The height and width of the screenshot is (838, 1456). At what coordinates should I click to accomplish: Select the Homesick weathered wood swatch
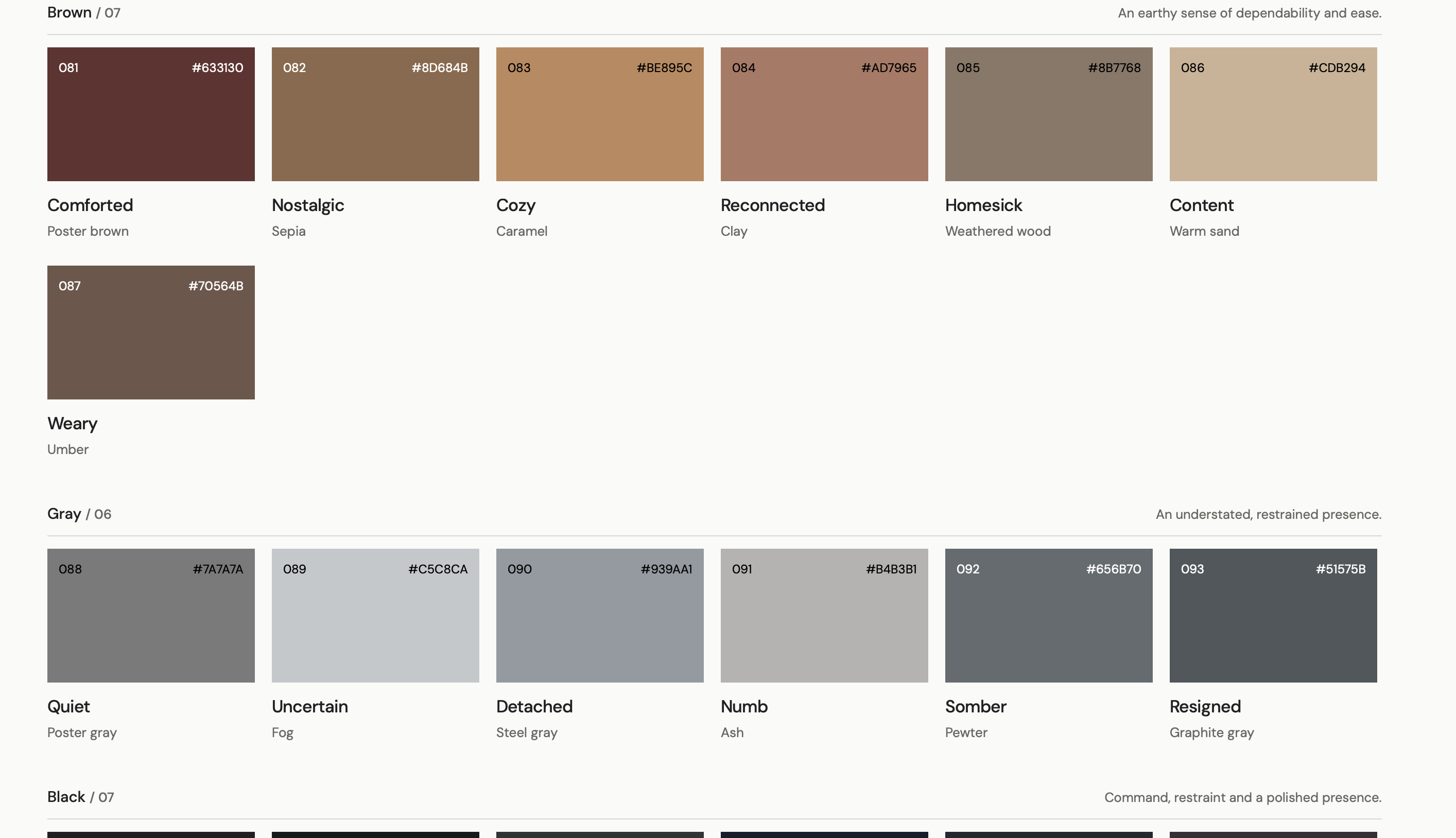(1049, 114)
